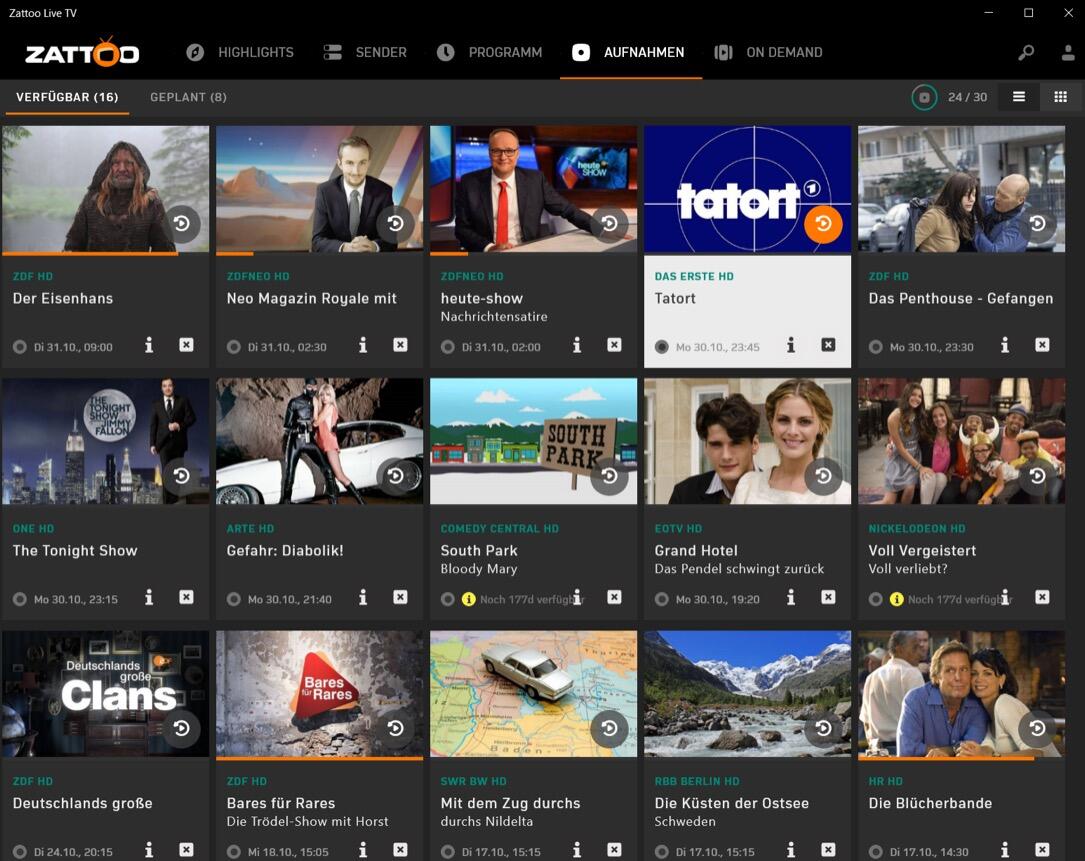Open the user account profile icon
This screenshot has height=861, width=1085.
1068,53
